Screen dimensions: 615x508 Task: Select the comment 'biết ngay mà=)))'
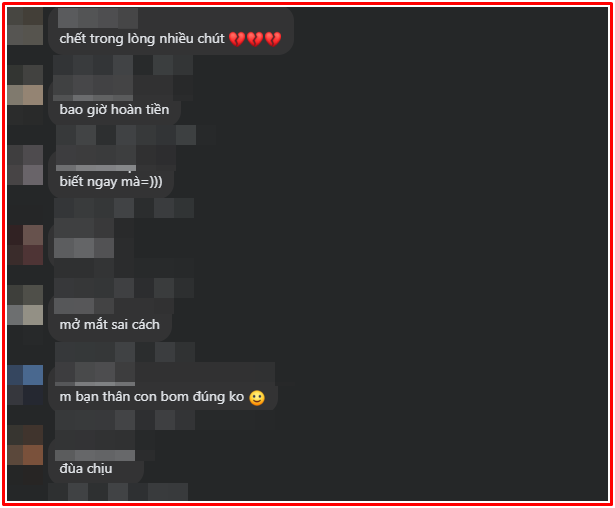[111, 182]
